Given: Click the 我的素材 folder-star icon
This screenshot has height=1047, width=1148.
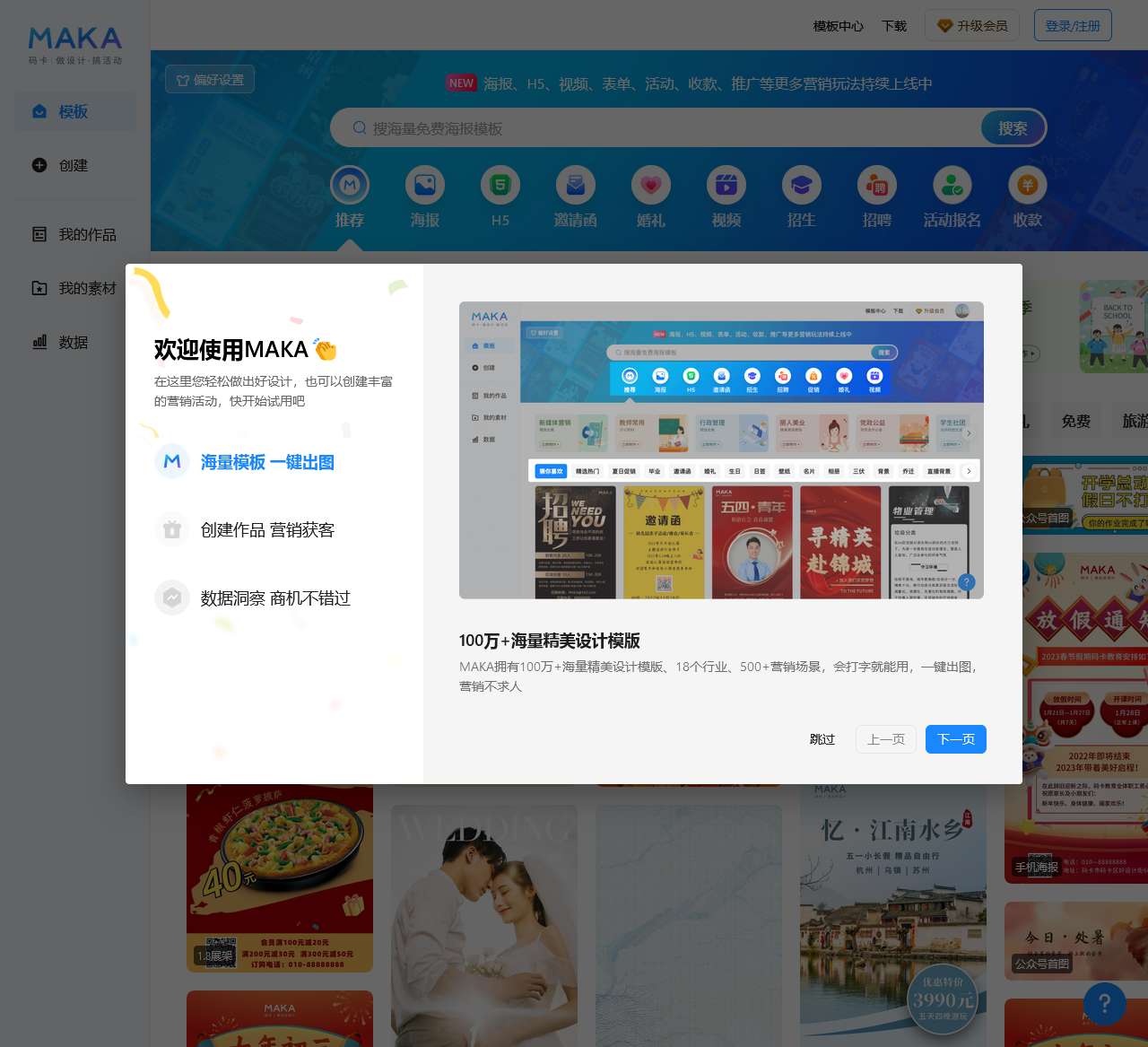Looking at the screenshot, I should click(39, 288).
